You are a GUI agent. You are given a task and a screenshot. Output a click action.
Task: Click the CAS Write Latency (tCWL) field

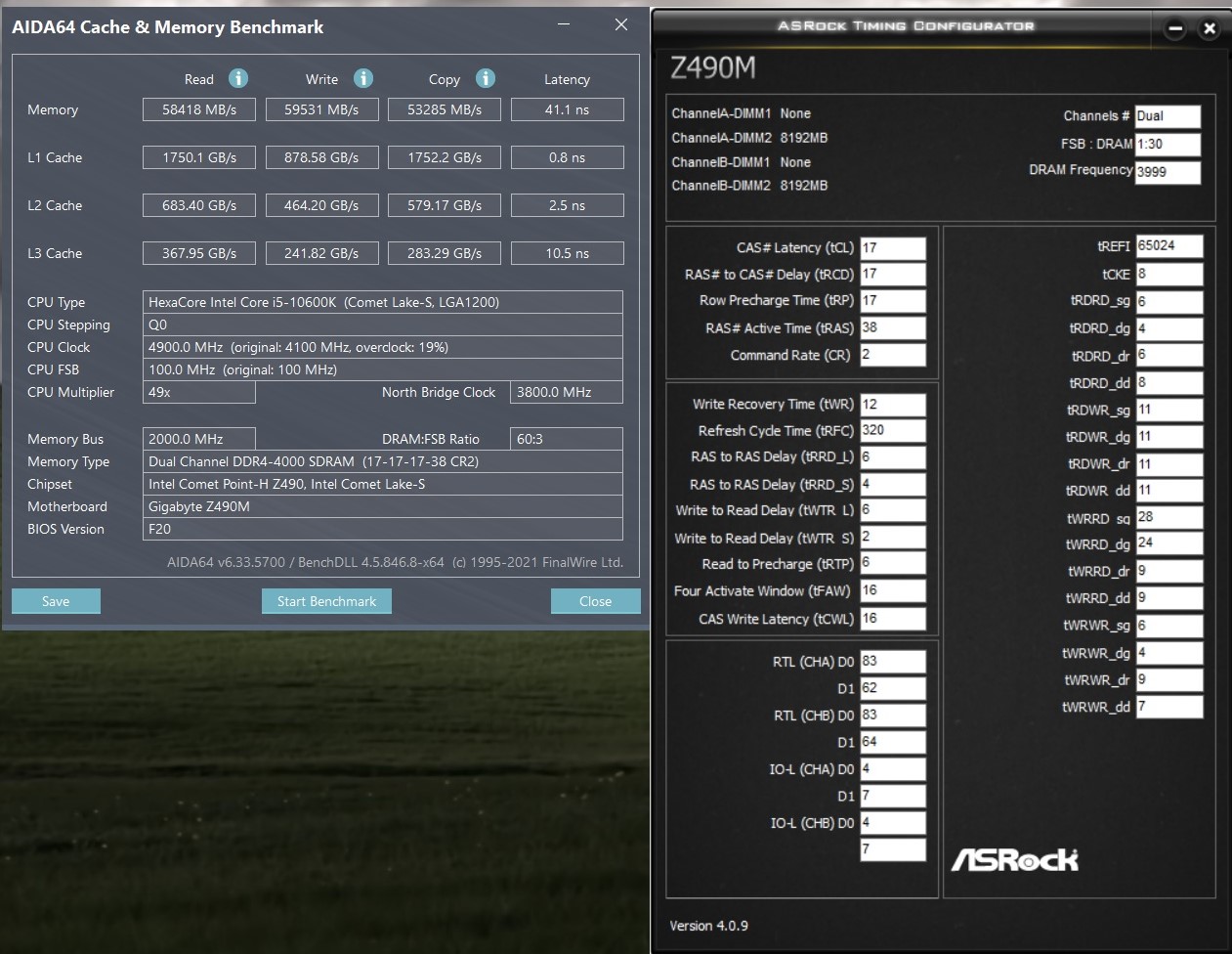(893, 619)
